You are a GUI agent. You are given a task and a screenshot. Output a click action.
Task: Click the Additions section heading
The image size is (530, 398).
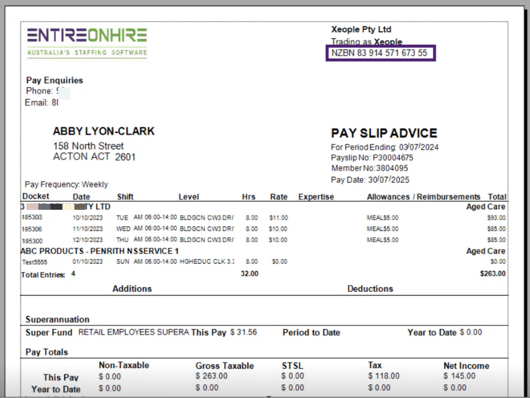click(x=132, y=289)
